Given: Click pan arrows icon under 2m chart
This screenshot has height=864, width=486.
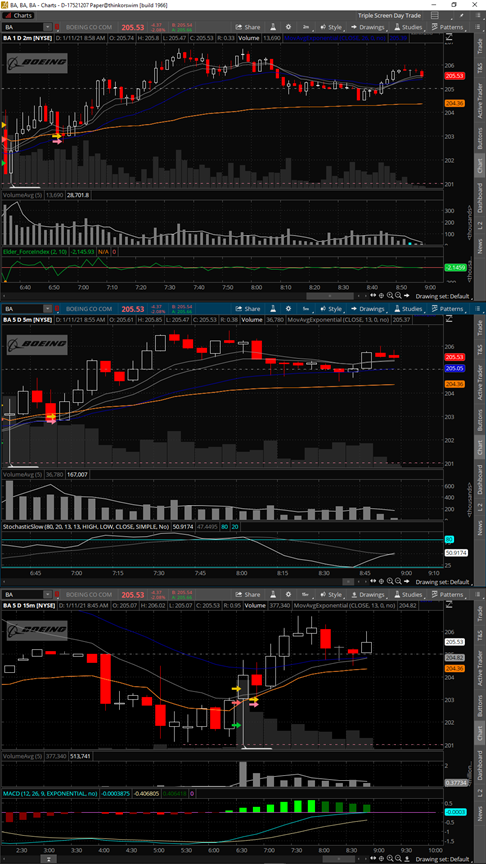Looking at the screenshot, I should [x=373, y=295].
